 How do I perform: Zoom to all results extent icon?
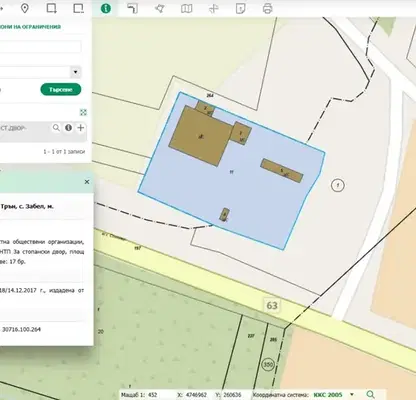click(x=83, y=112)
